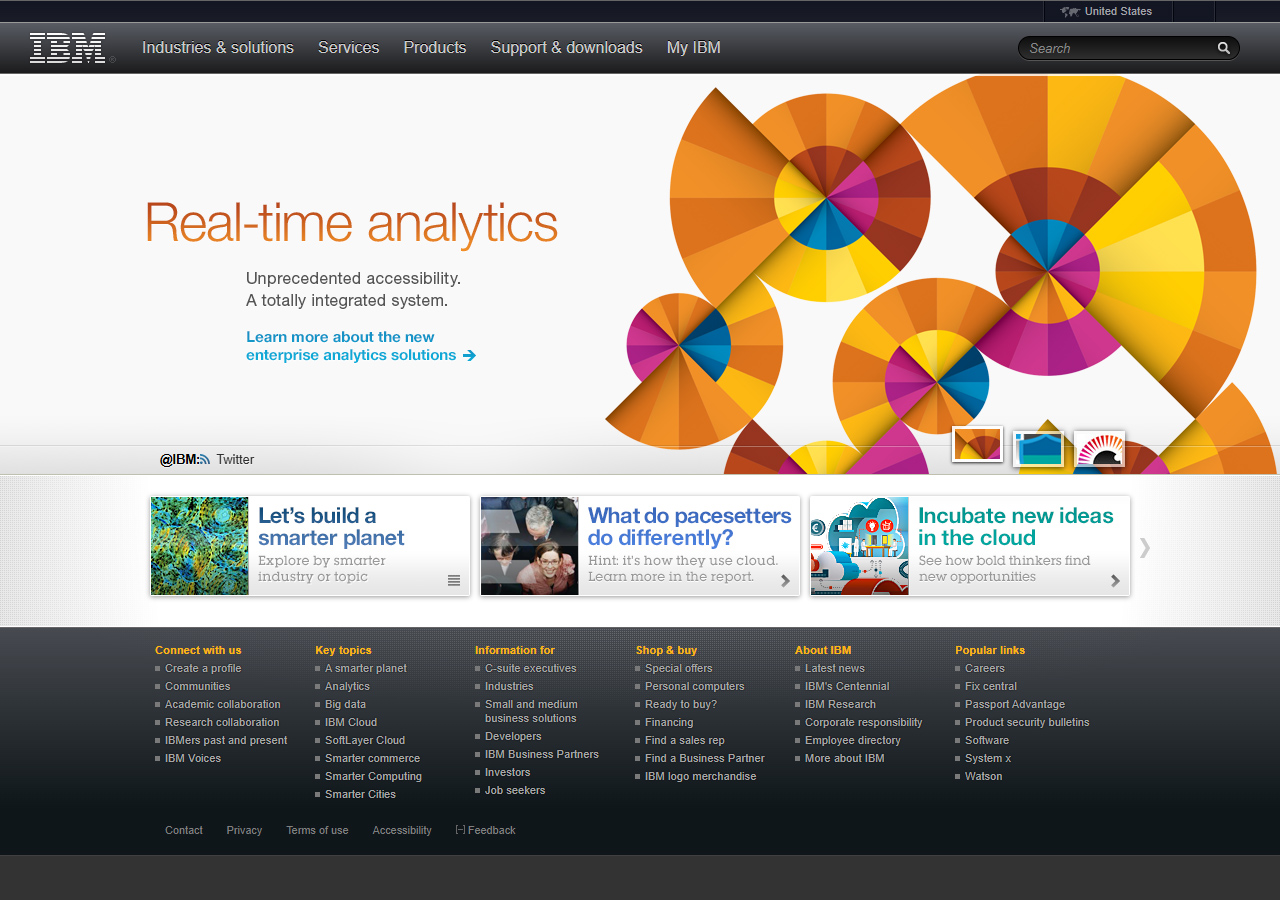
Task: Select the blue banner thumbnail
Action: click(x=1038, y=448)
